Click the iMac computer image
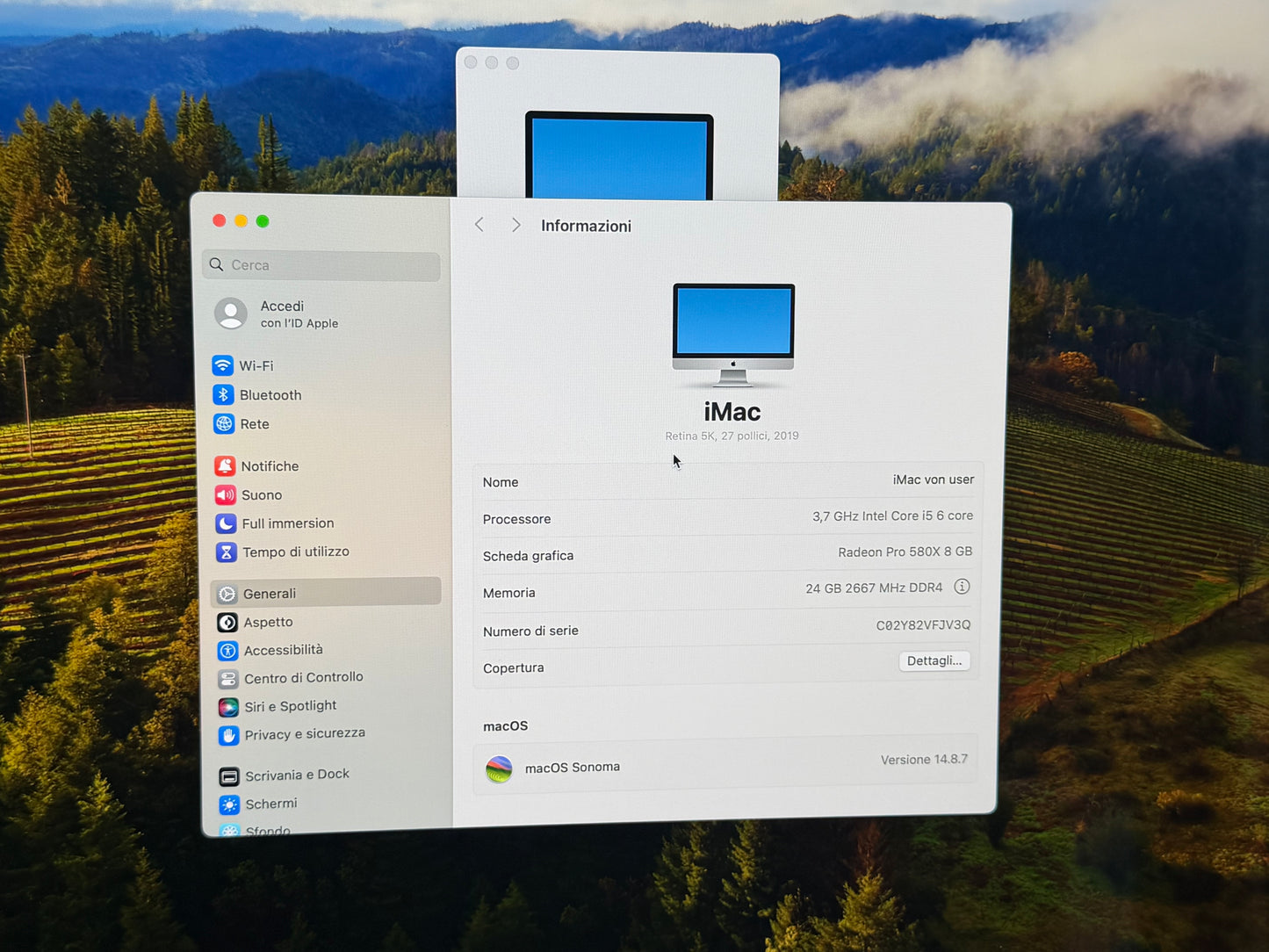 click(x=733, y=335)
